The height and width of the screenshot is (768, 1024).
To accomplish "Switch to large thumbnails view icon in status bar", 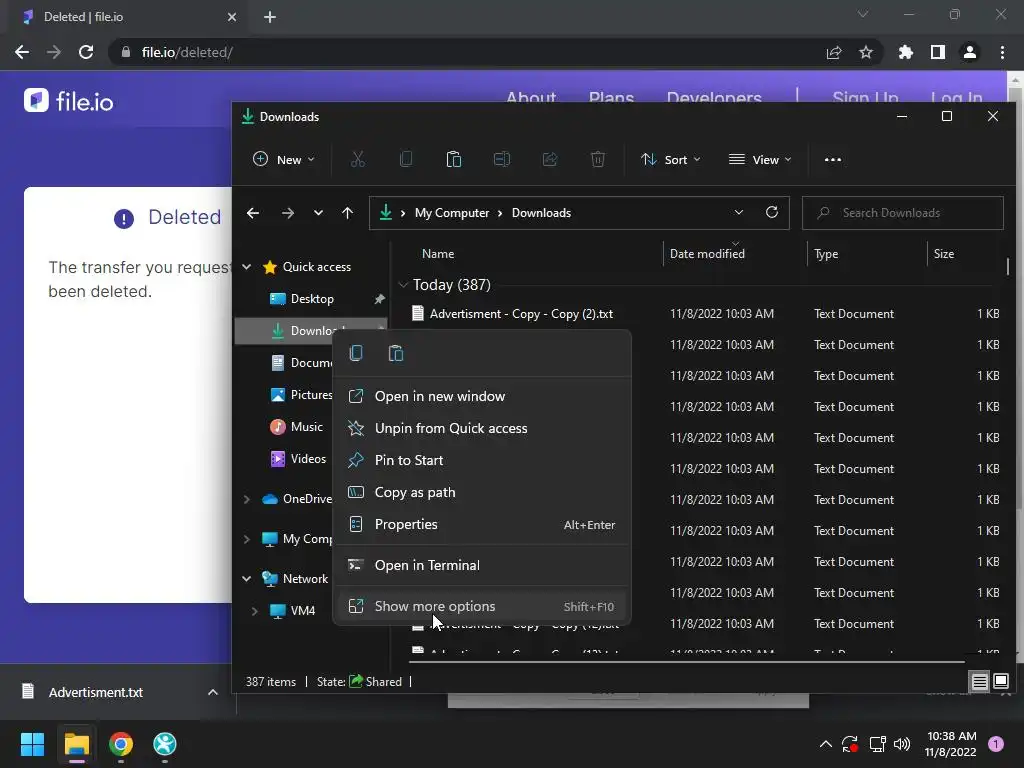I will (1000, 682).
